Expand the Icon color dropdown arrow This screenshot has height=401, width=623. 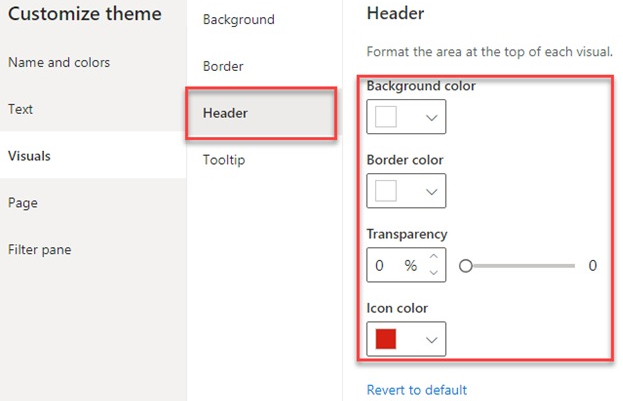[432, 340]
